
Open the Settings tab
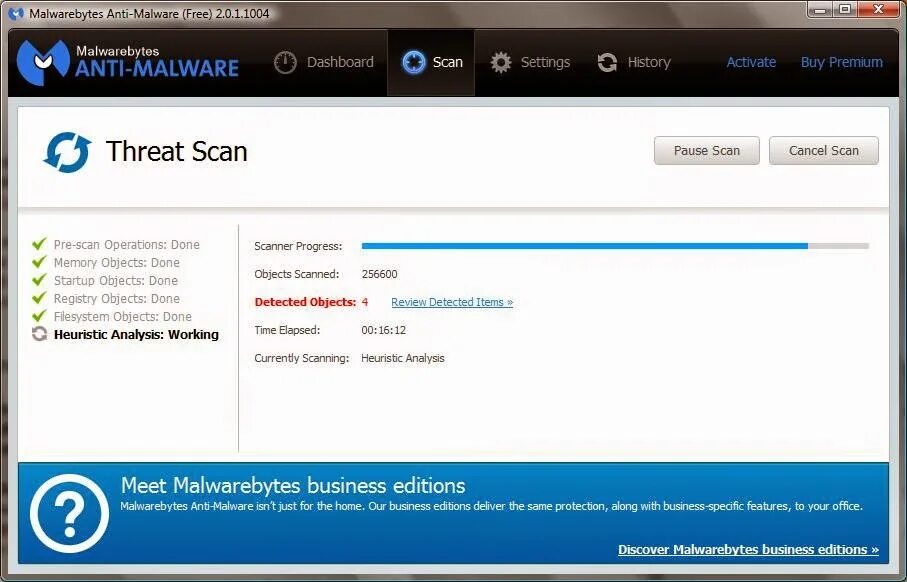(530, 62)
